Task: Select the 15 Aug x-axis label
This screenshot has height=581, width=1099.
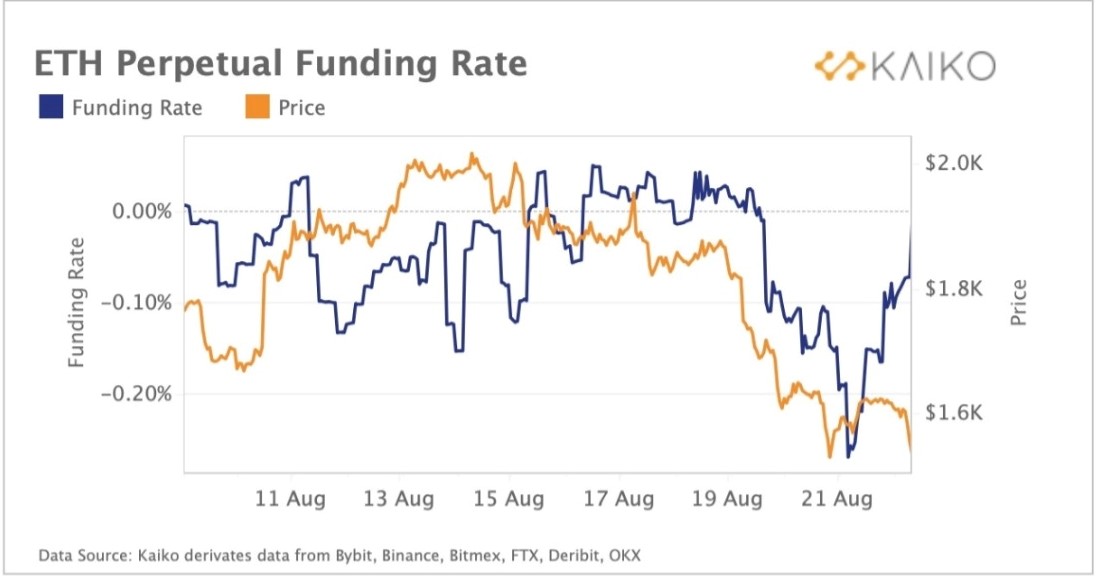Action: click(x=509, y=498)
